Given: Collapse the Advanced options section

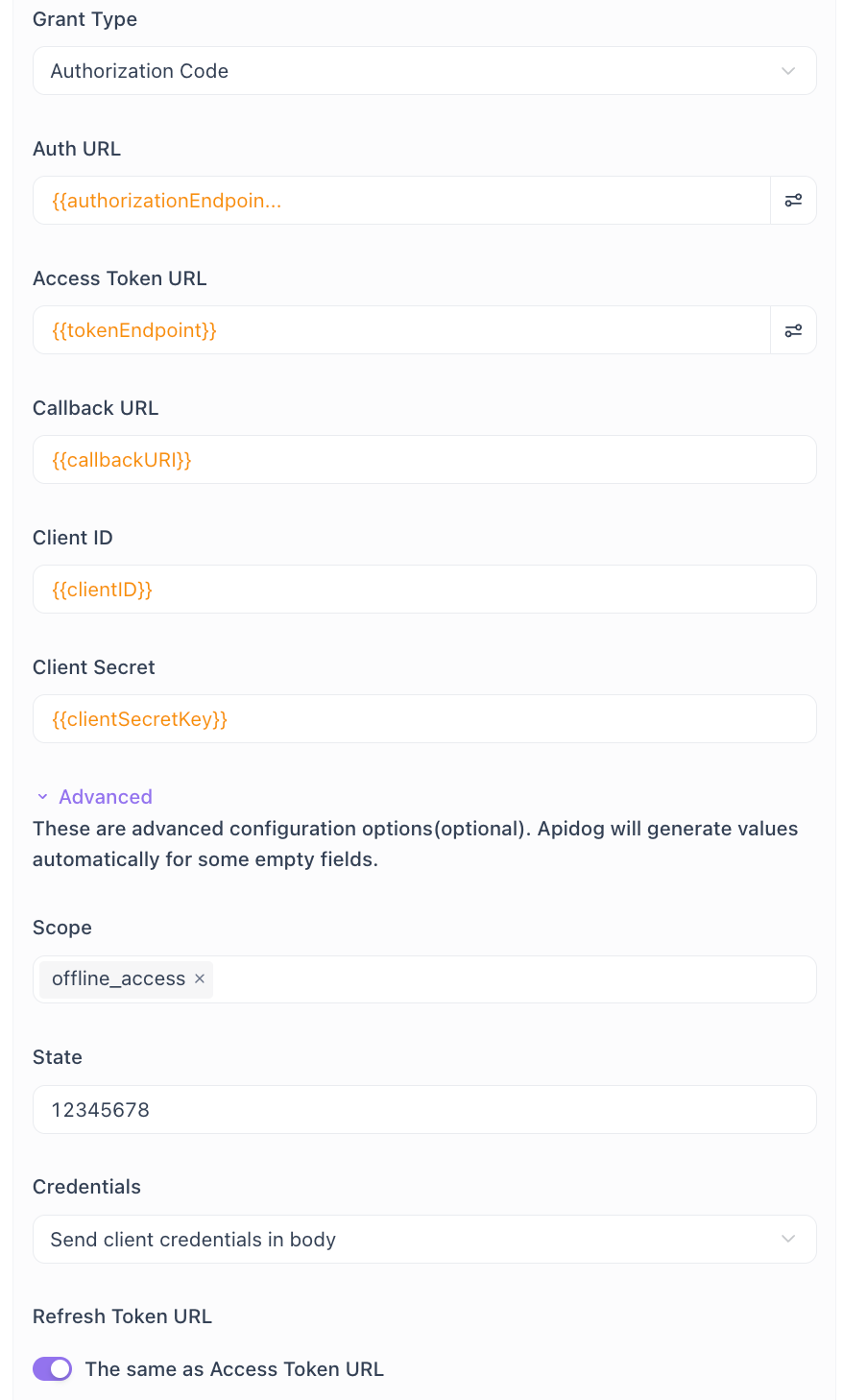Looking at the screenshot, I should point(106,797).
